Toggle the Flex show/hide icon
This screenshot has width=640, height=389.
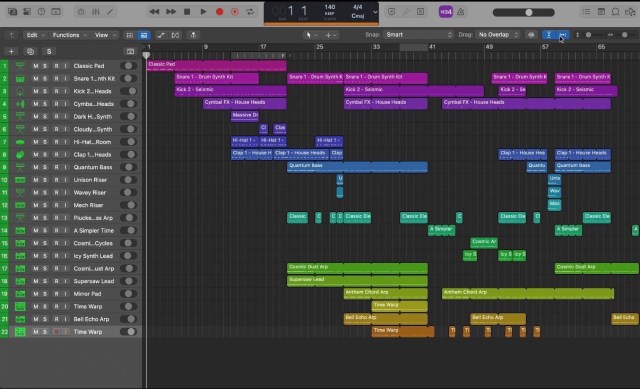tap(176, 35)
